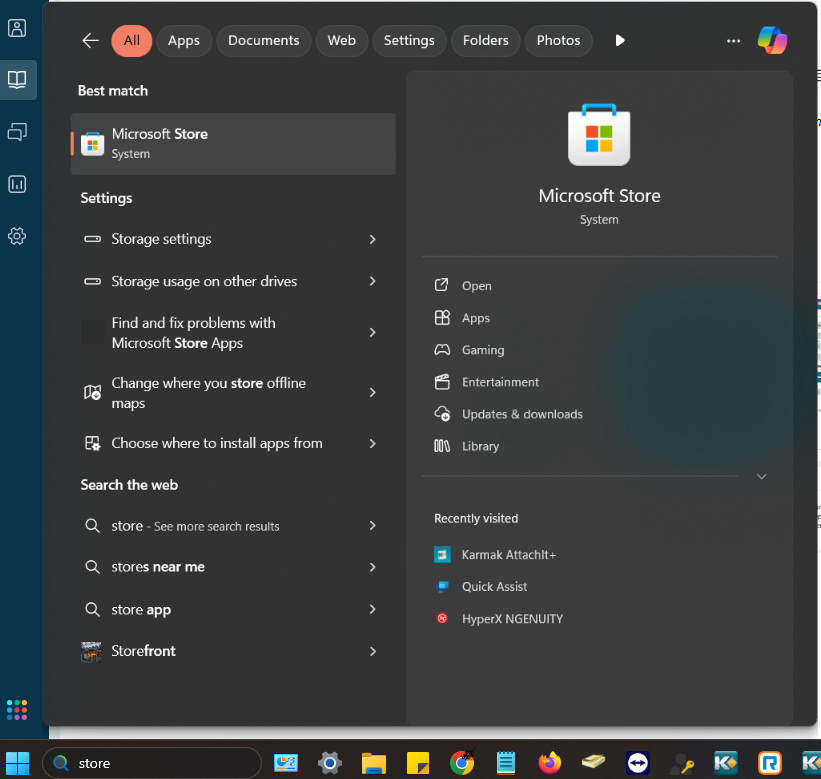Open the orange R app in taskbar
The width and height of the screenshot is (821, 779).
[x=770, y=763]
